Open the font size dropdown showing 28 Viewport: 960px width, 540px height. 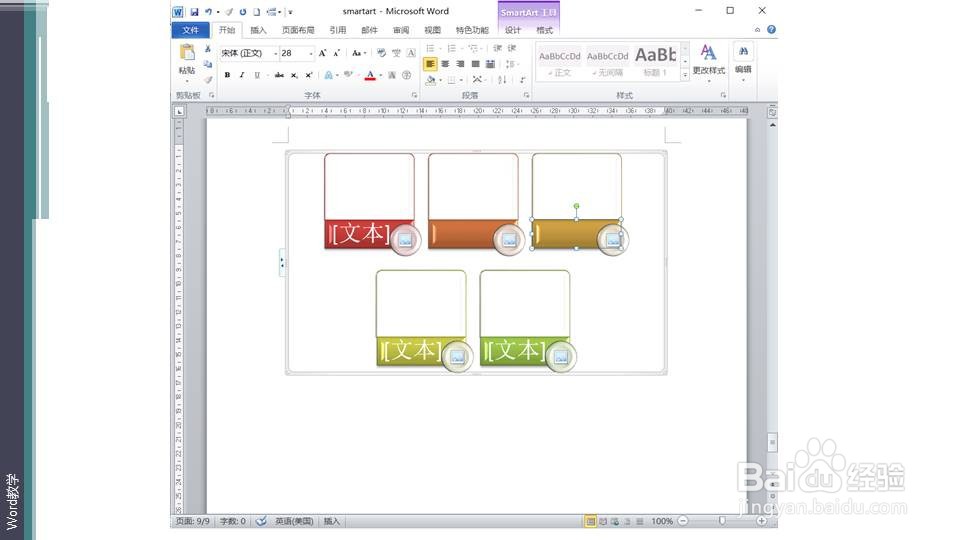pyautogui.click(x=310, y=53)
